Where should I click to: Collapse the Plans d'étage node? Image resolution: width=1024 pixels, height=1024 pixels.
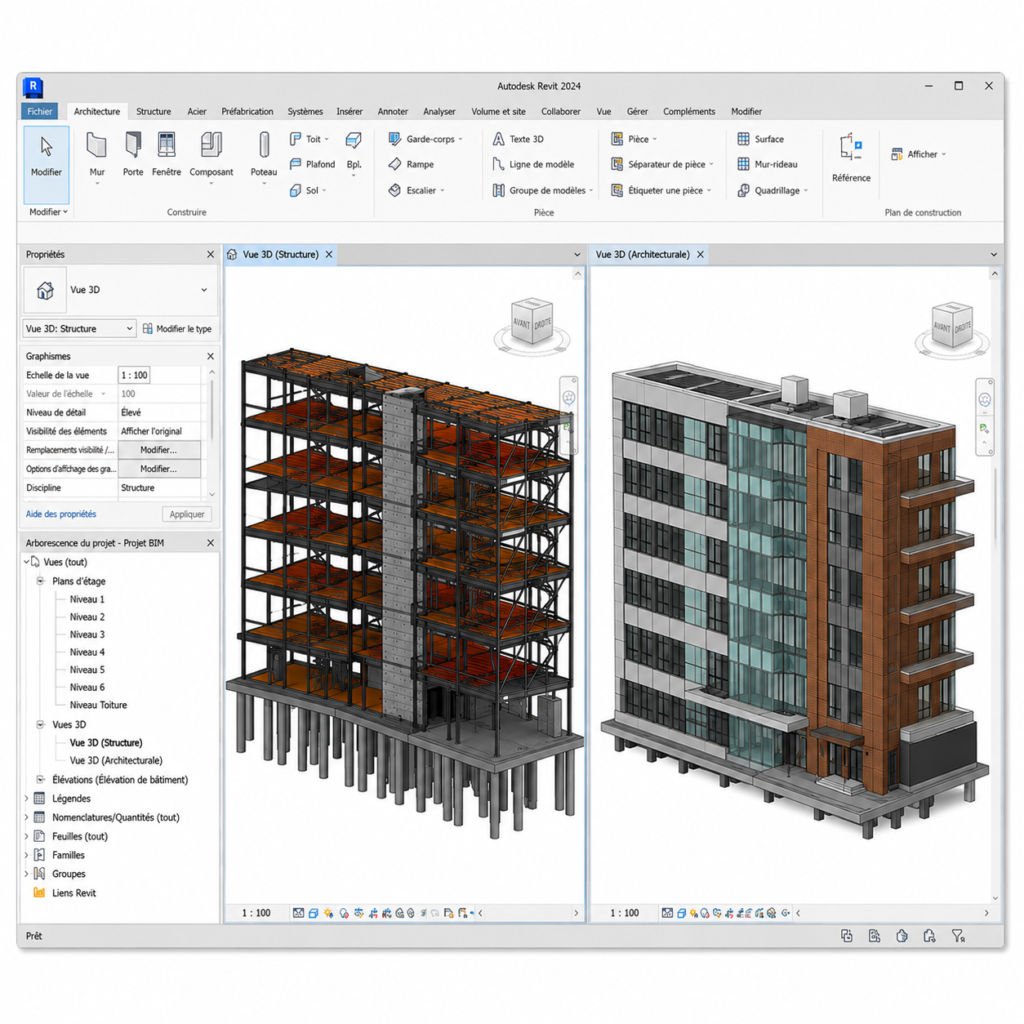(x=40, y=581)
